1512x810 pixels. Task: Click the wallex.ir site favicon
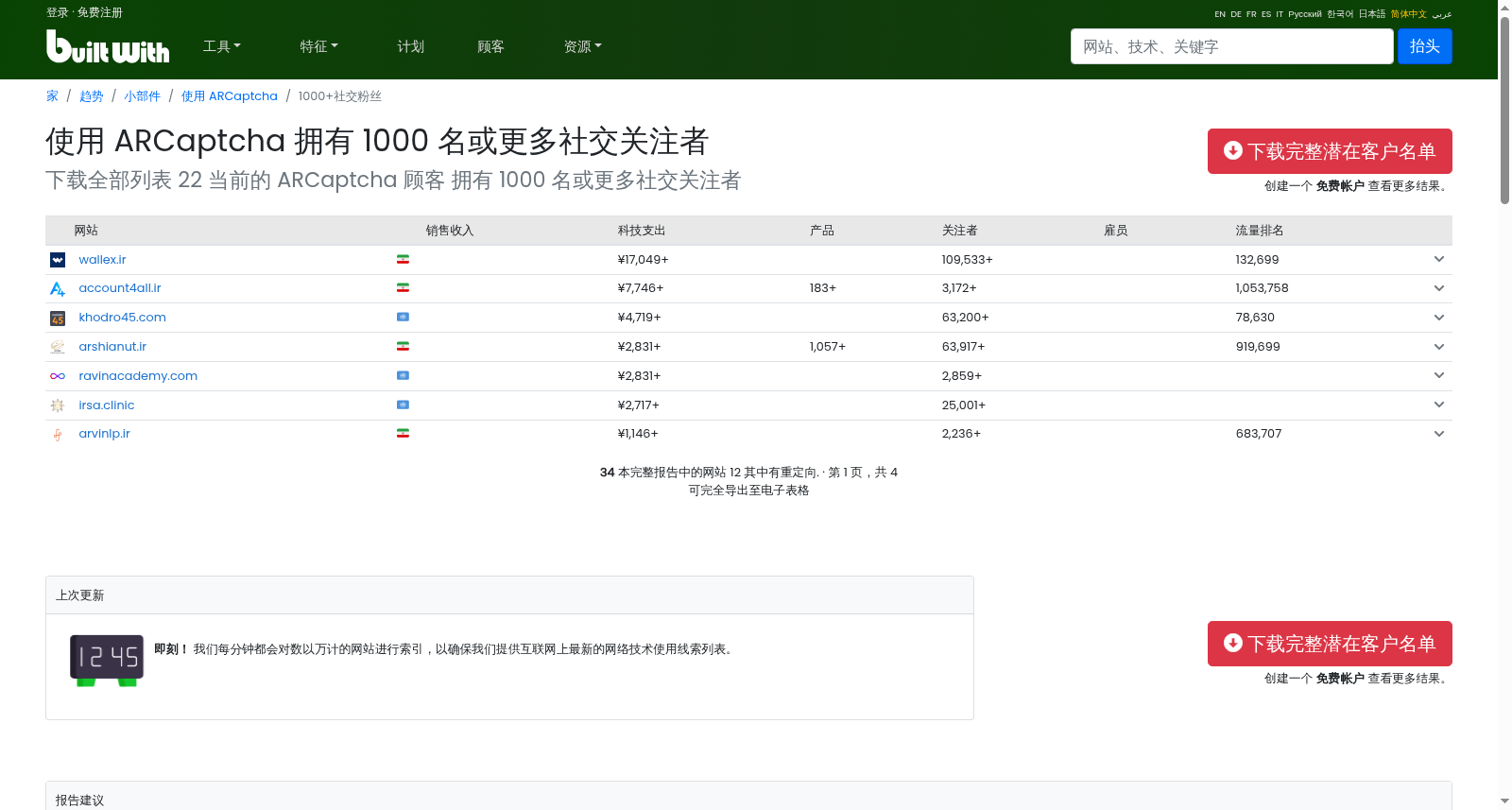coord(58,260)
